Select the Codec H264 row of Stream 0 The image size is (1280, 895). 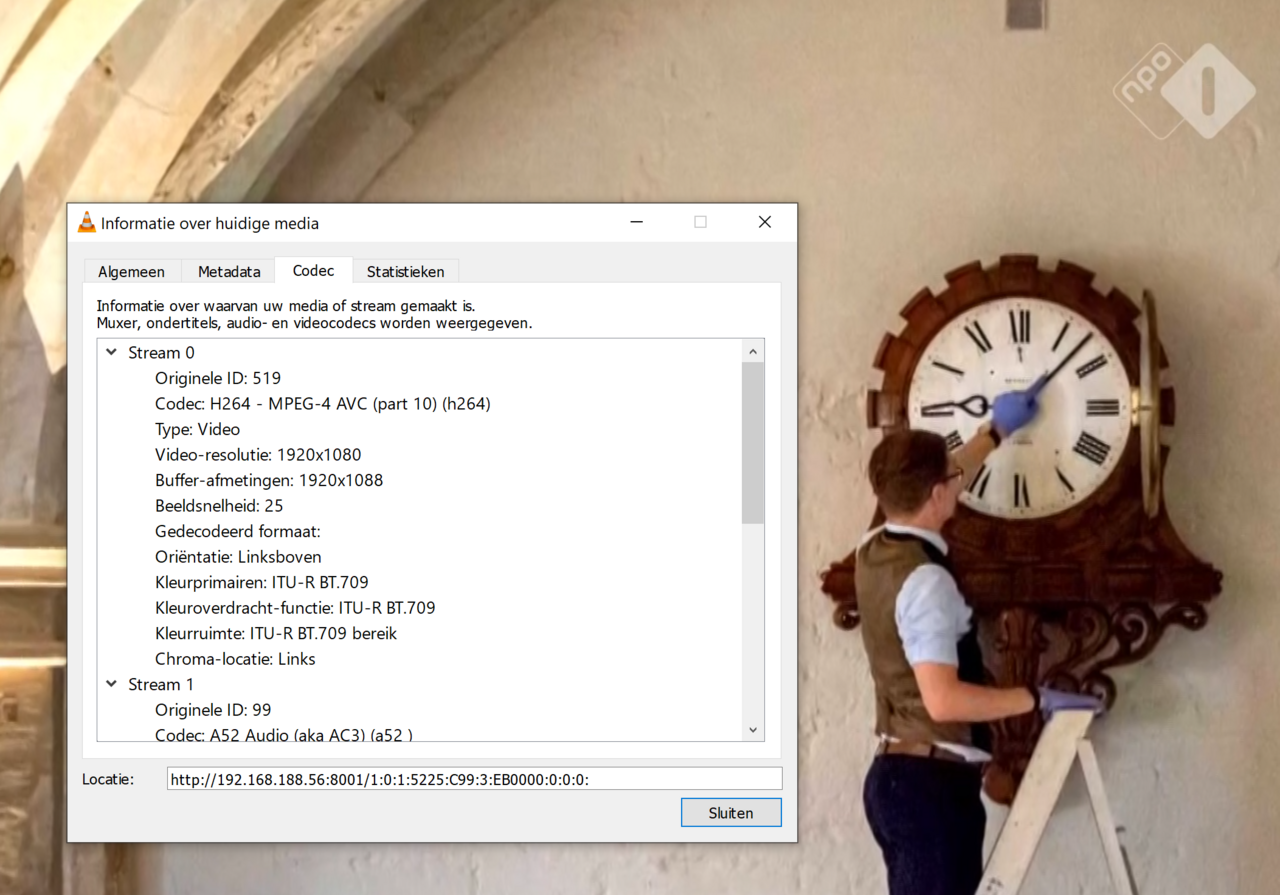322,404
